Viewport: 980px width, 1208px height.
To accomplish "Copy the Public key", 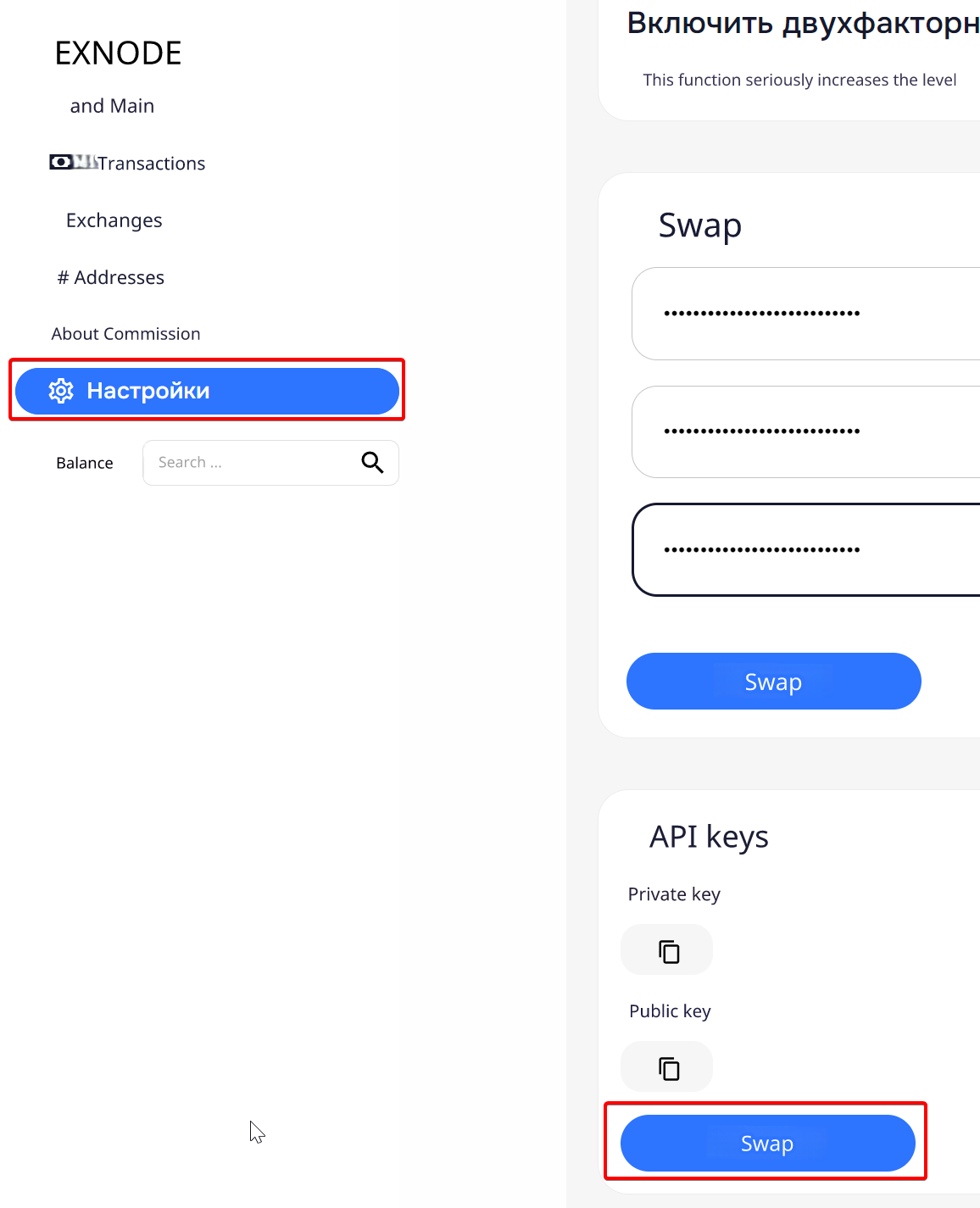I will pos(668,1068).
